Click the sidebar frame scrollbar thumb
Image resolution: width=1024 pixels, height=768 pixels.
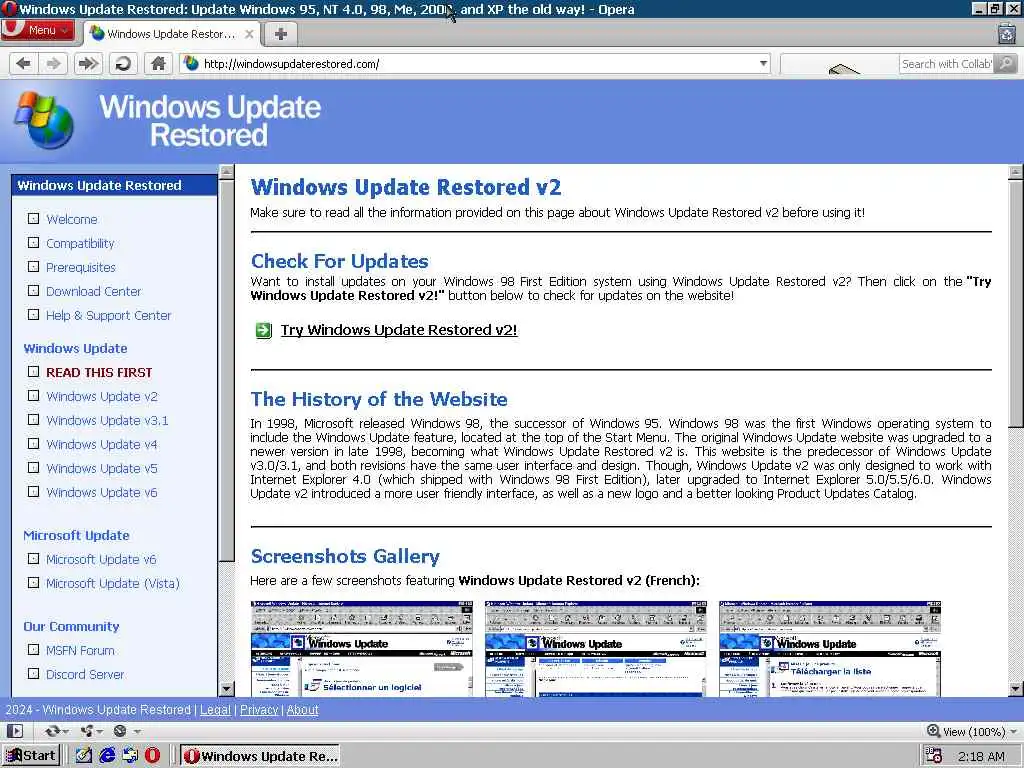[x=227, y=370]
